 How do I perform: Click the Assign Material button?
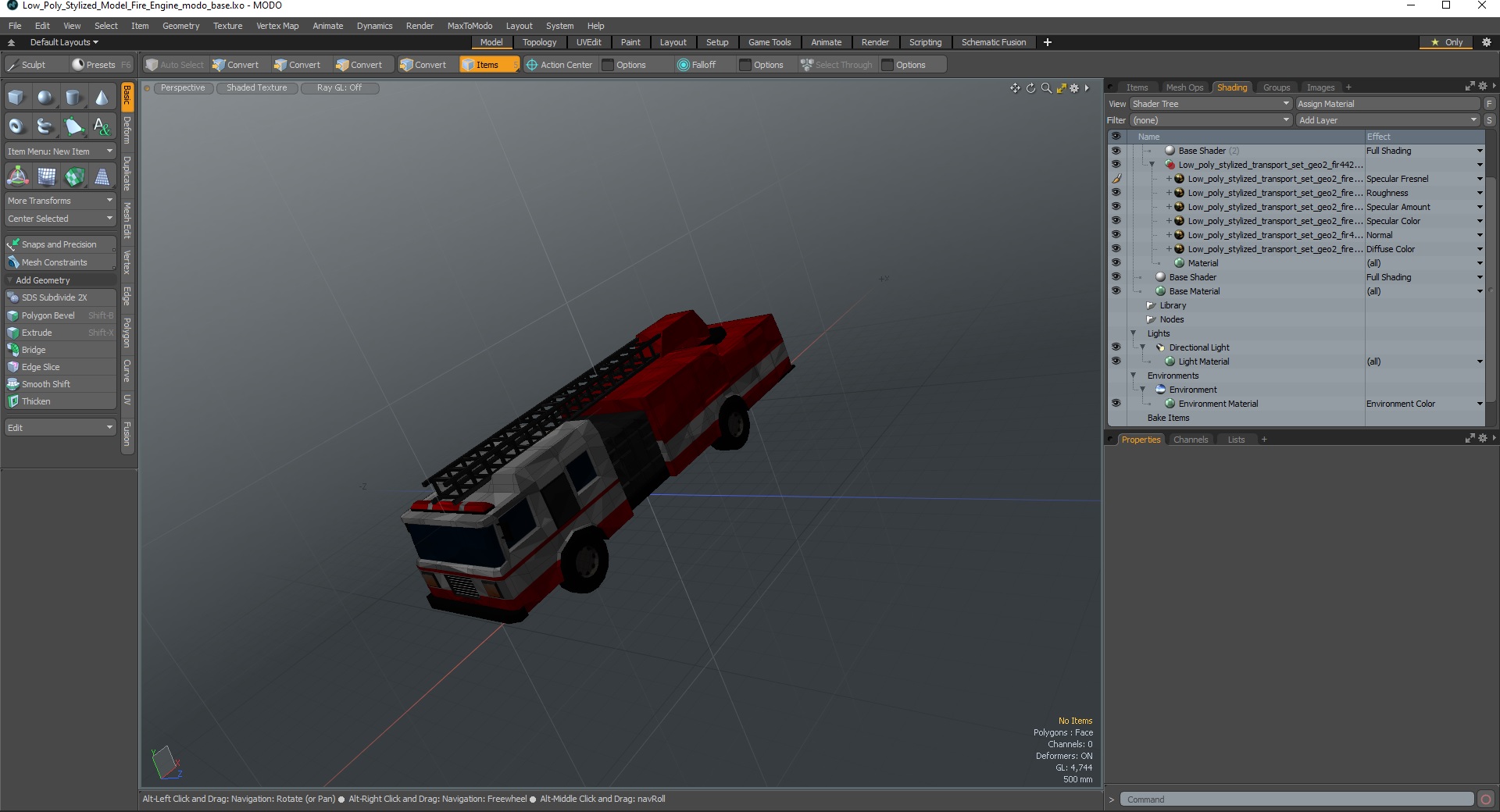(x=1388, y=104)
